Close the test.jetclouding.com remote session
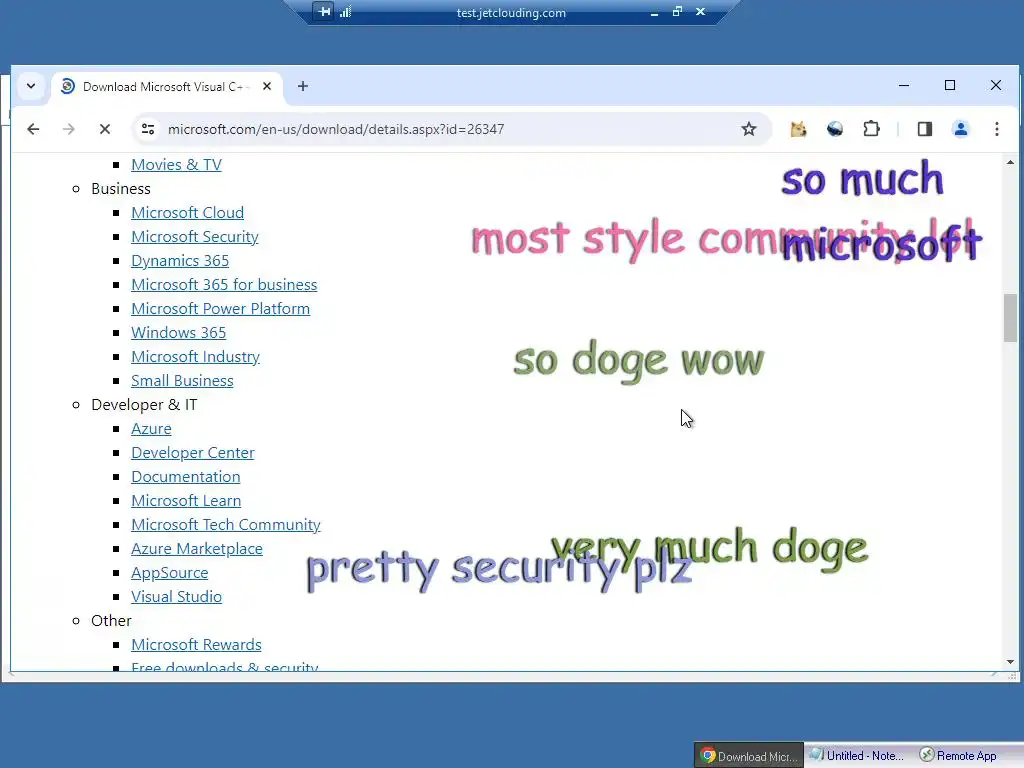The width and height of the screenshot is (1024, 768). pos(700,11)
